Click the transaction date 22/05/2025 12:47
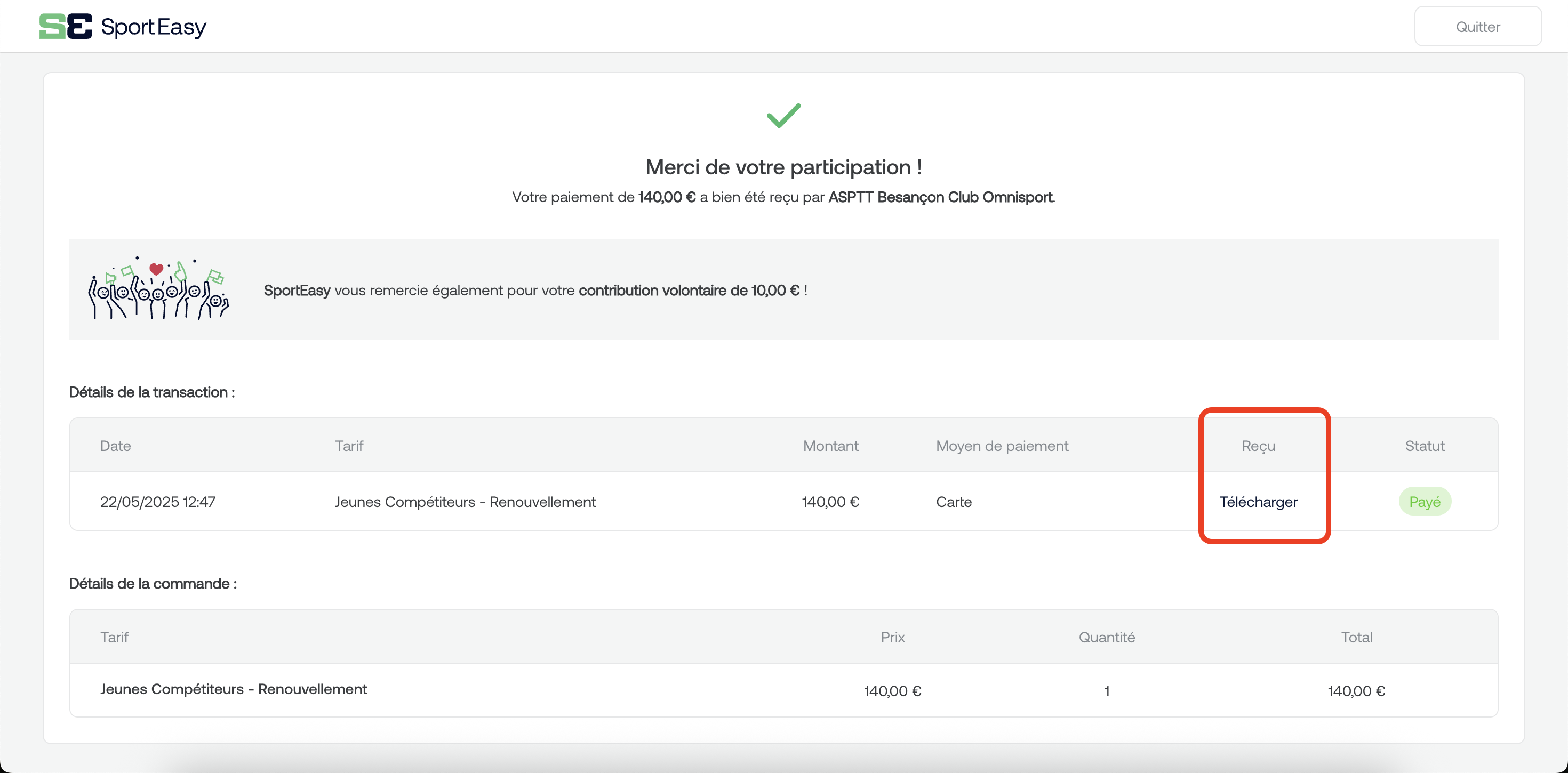1568x773 pixels. click(158, 502)
